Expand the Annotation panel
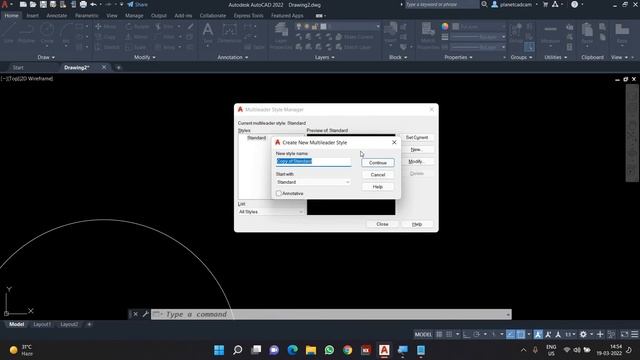The width and height of the screenshot is (640, 360). tap(232, 58)
